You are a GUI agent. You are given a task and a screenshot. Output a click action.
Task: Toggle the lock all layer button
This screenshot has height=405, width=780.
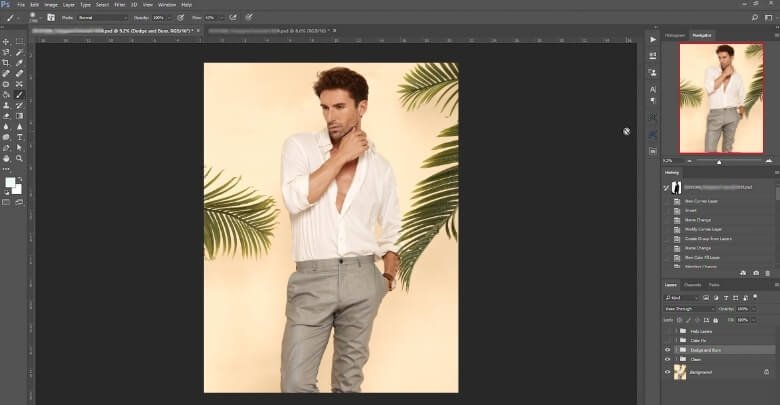coord(716,320)
